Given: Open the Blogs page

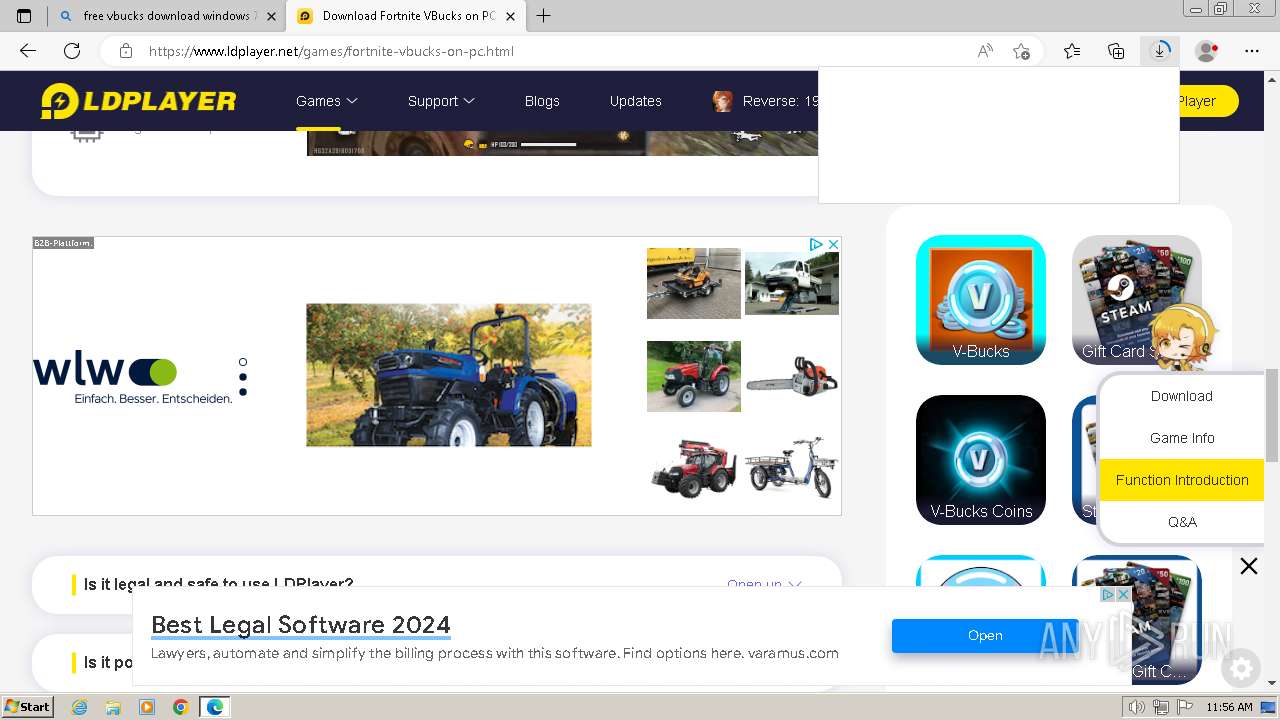Looking at the screenshot, I should click(x=542, y=101).
